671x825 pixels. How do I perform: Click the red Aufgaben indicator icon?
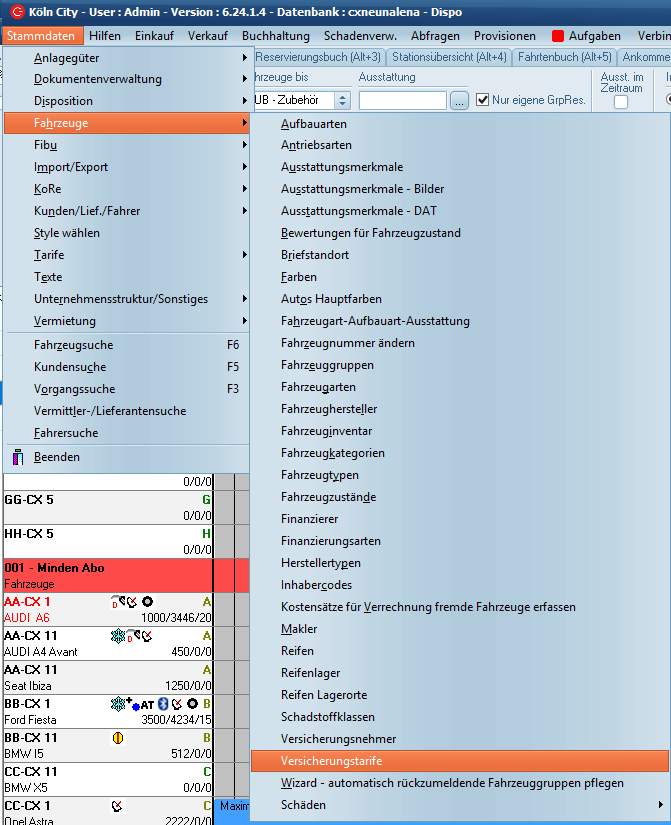click(558, 35)
